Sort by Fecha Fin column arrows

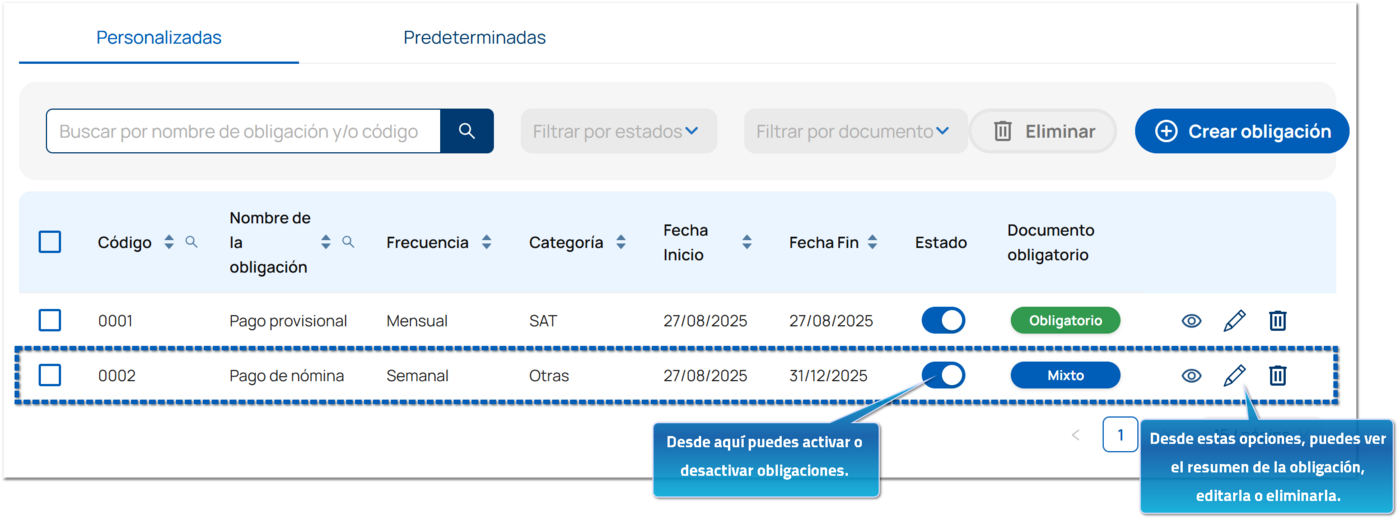[872, 242]
